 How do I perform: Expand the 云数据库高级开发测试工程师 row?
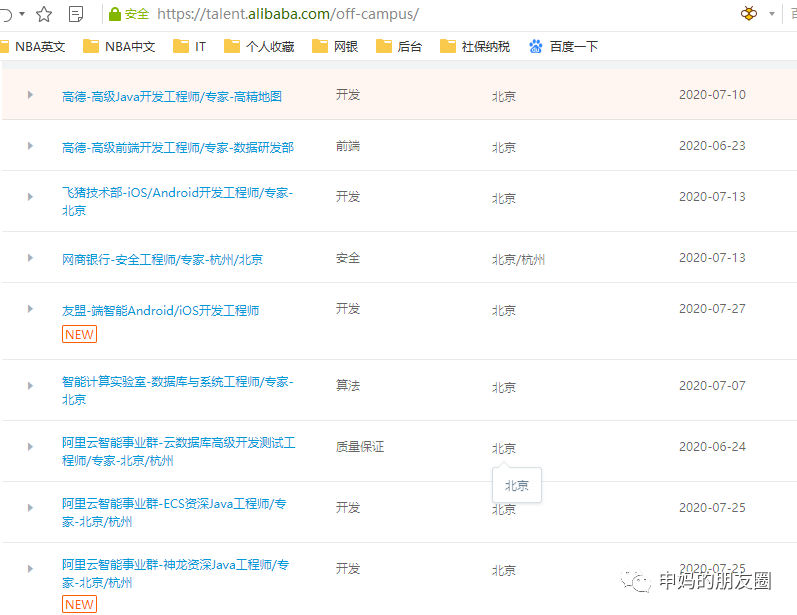(30, 447)
